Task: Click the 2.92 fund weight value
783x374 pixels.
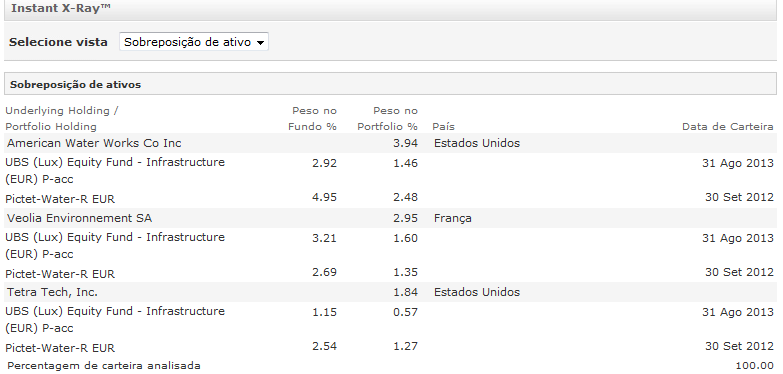Action: tap(325, 163)
